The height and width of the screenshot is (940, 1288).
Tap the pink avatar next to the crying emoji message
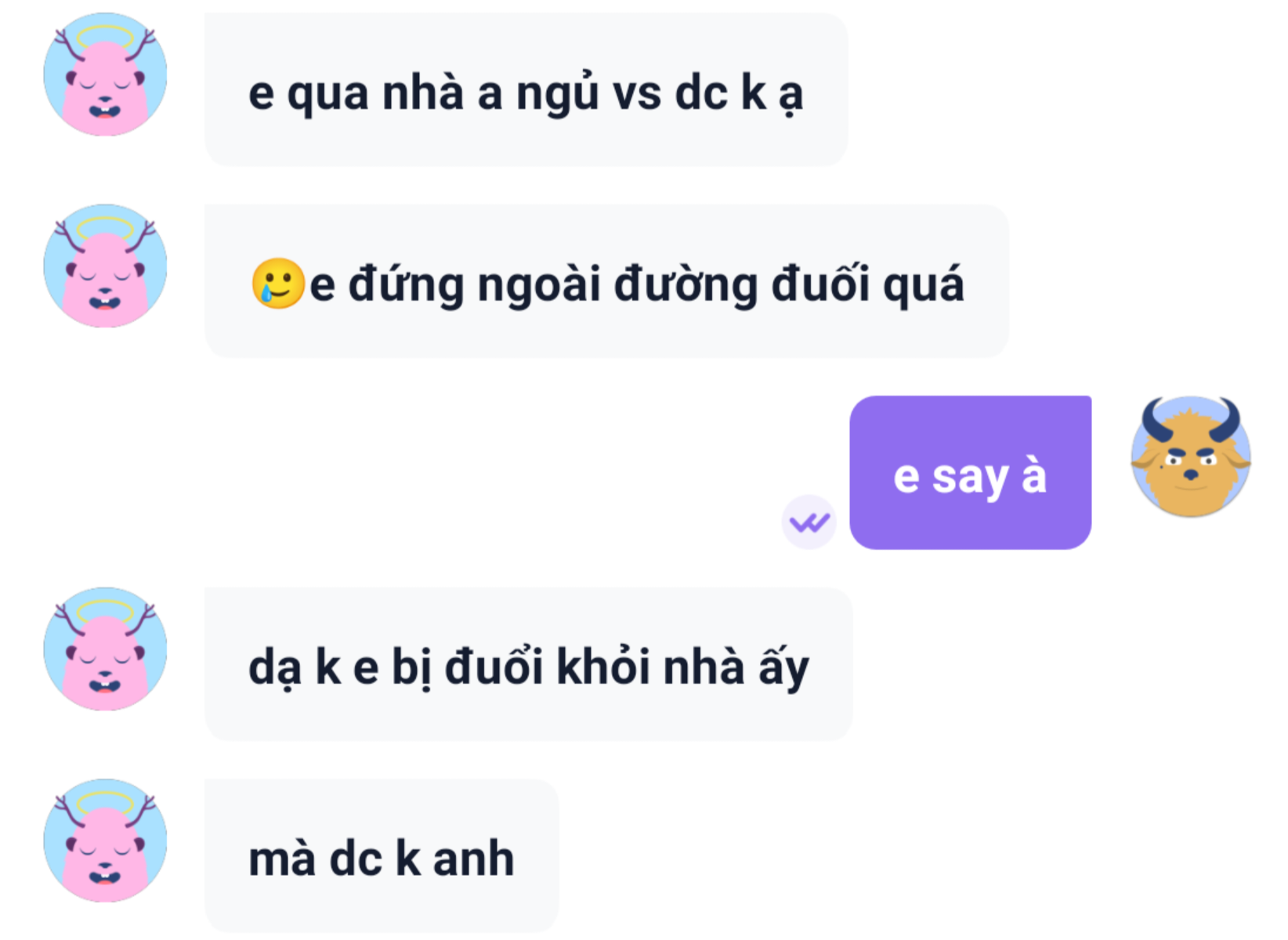point(105,266)
